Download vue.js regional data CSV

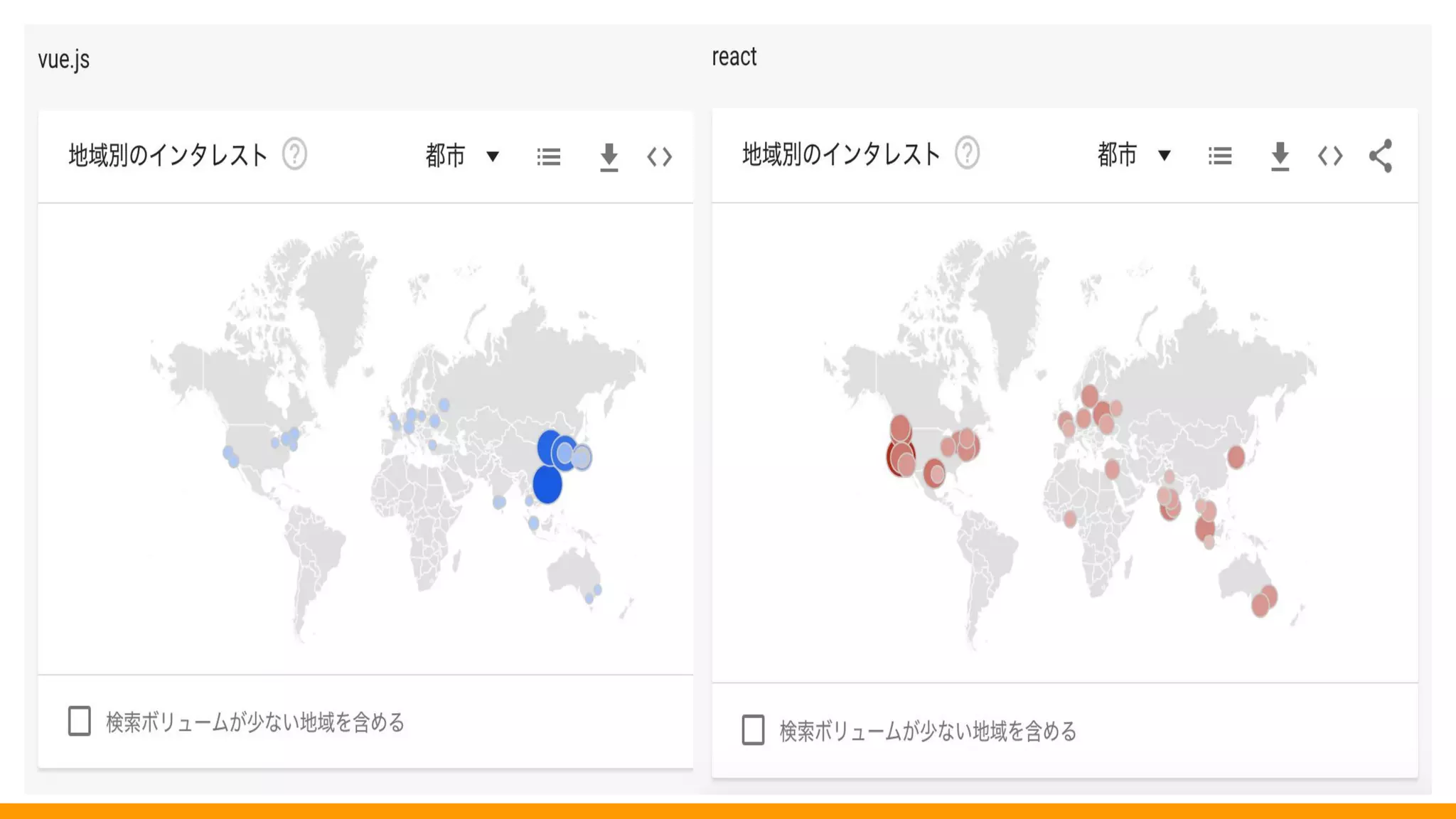[x=609, y=157]
